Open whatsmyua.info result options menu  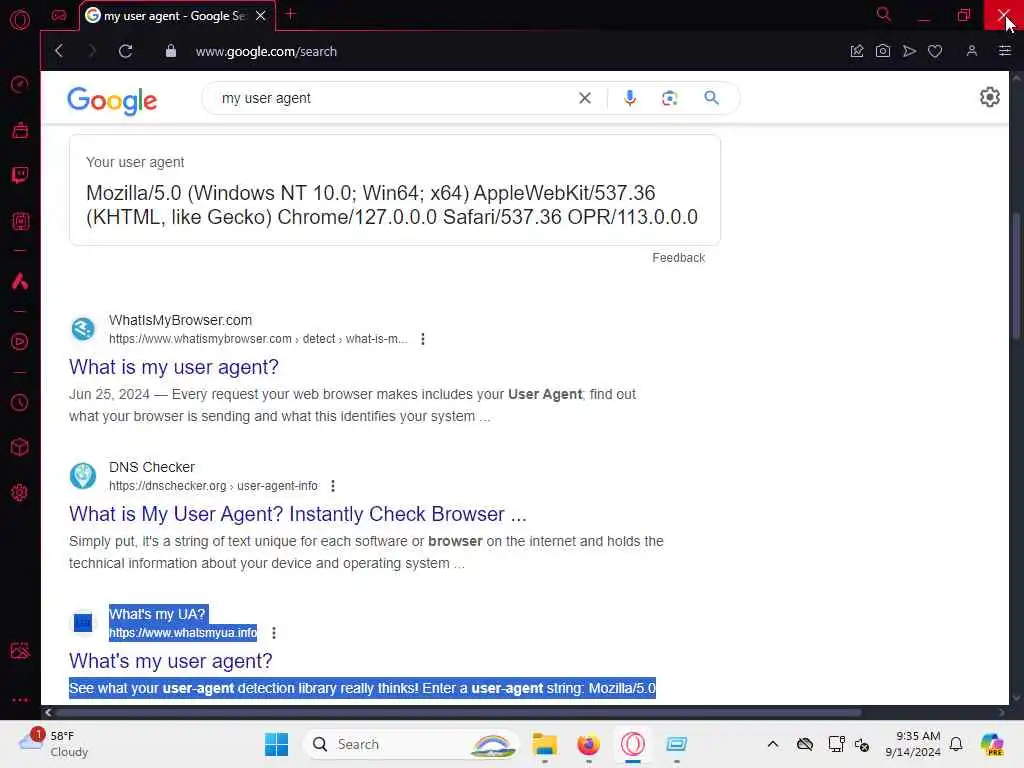274,633
